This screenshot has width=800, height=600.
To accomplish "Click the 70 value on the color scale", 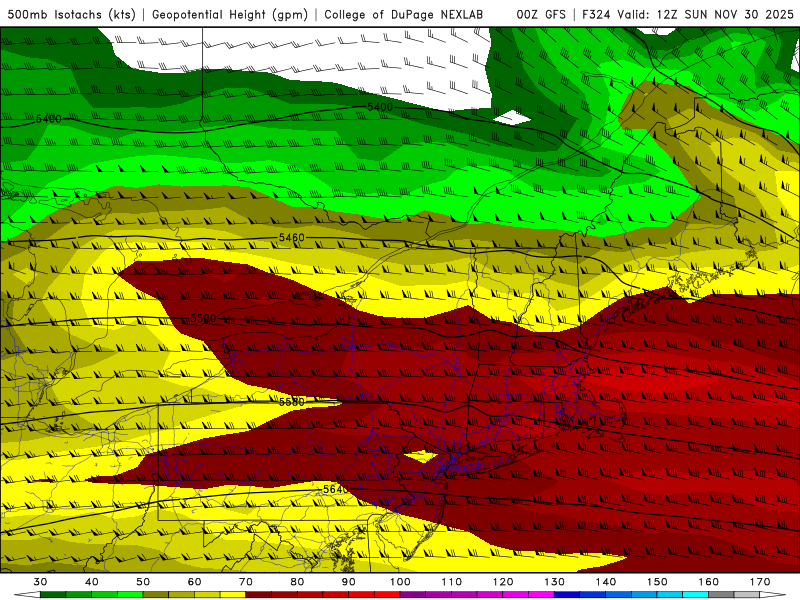I will click(x=246, y=582).
